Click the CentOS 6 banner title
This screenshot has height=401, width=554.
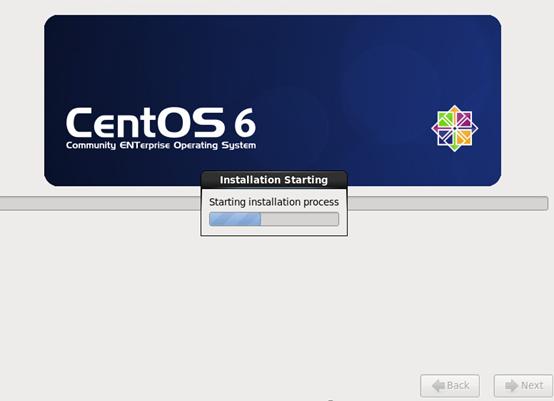click(x=161, y=123)
